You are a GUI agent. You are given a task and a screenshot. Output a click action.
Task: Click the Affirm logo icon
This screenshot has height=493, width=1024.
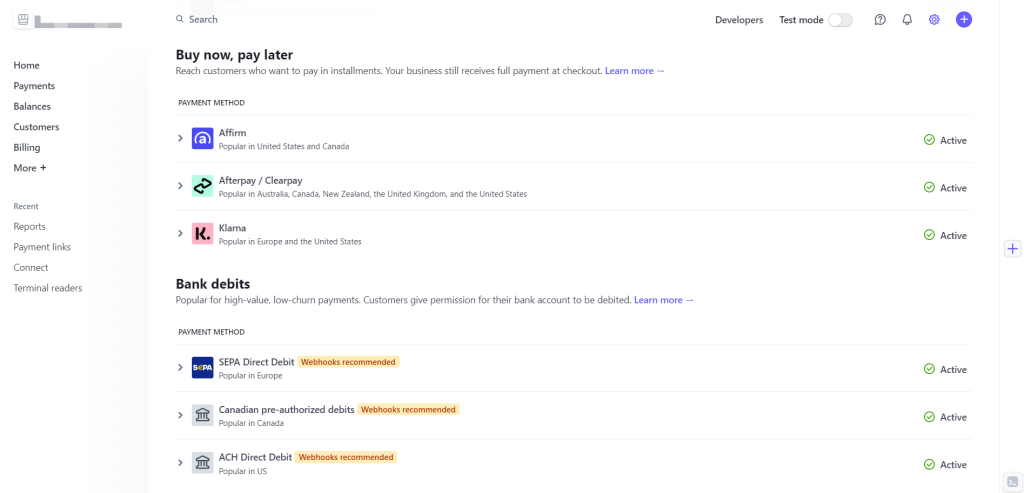(202, 138)
